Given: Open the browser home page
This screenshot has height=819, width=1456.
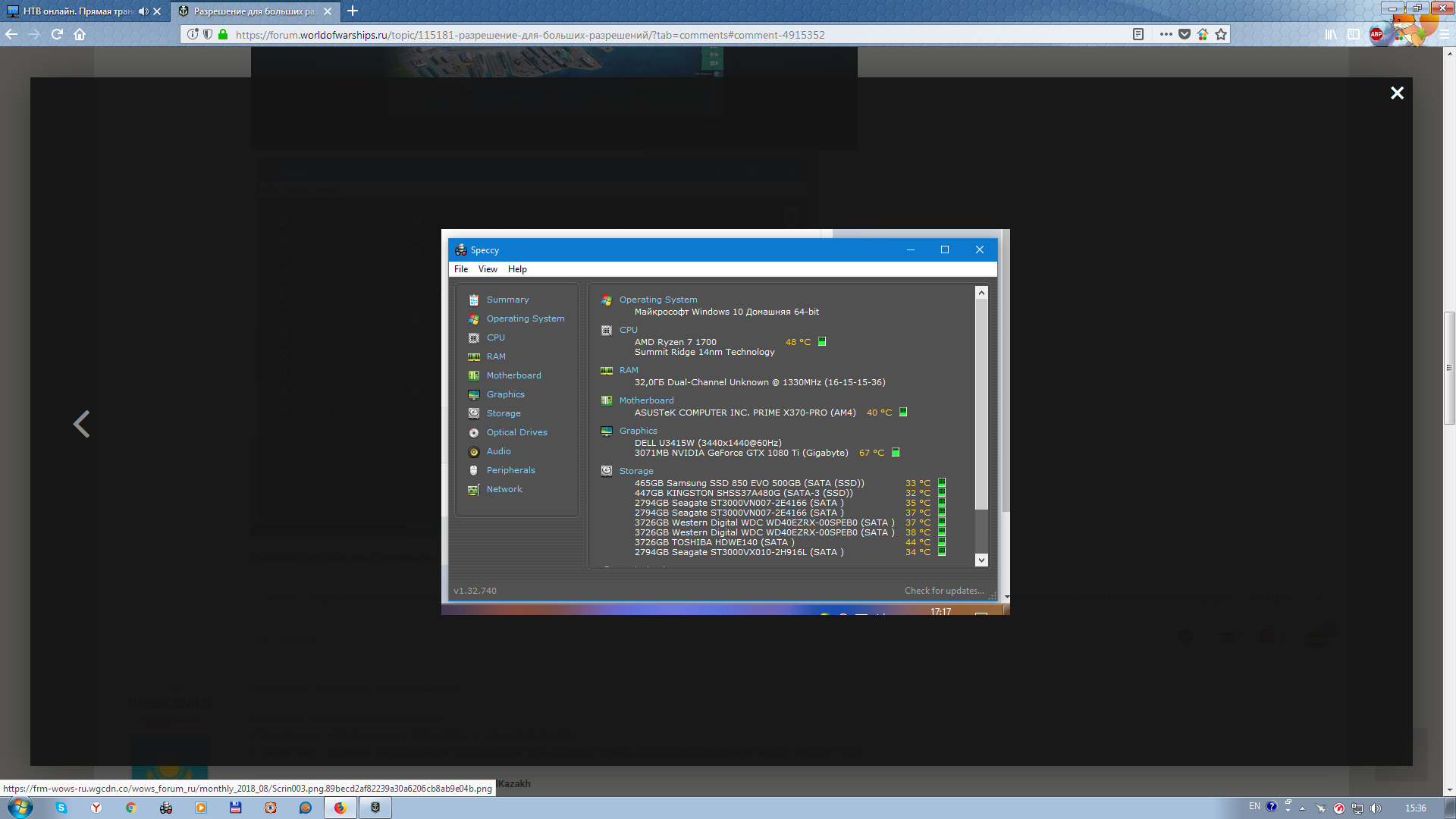Looking at the screenshot, I should [x=80, y=34].
